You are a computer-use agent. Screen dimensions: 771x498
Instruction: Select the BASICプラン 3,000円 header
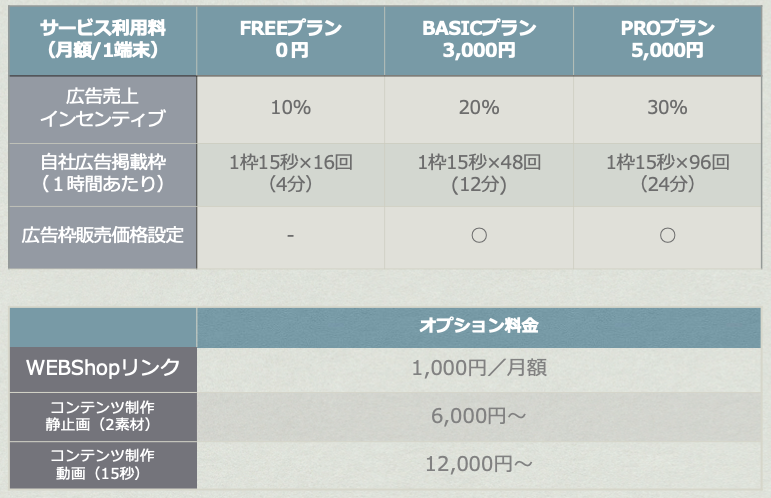coord(479,40)
